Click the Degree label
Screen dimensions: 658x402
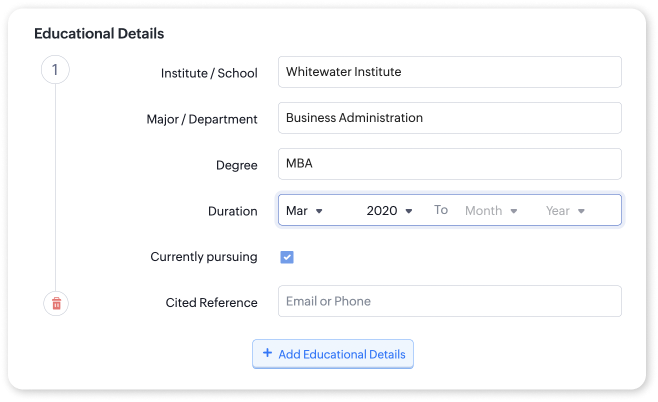pos(237,165)
